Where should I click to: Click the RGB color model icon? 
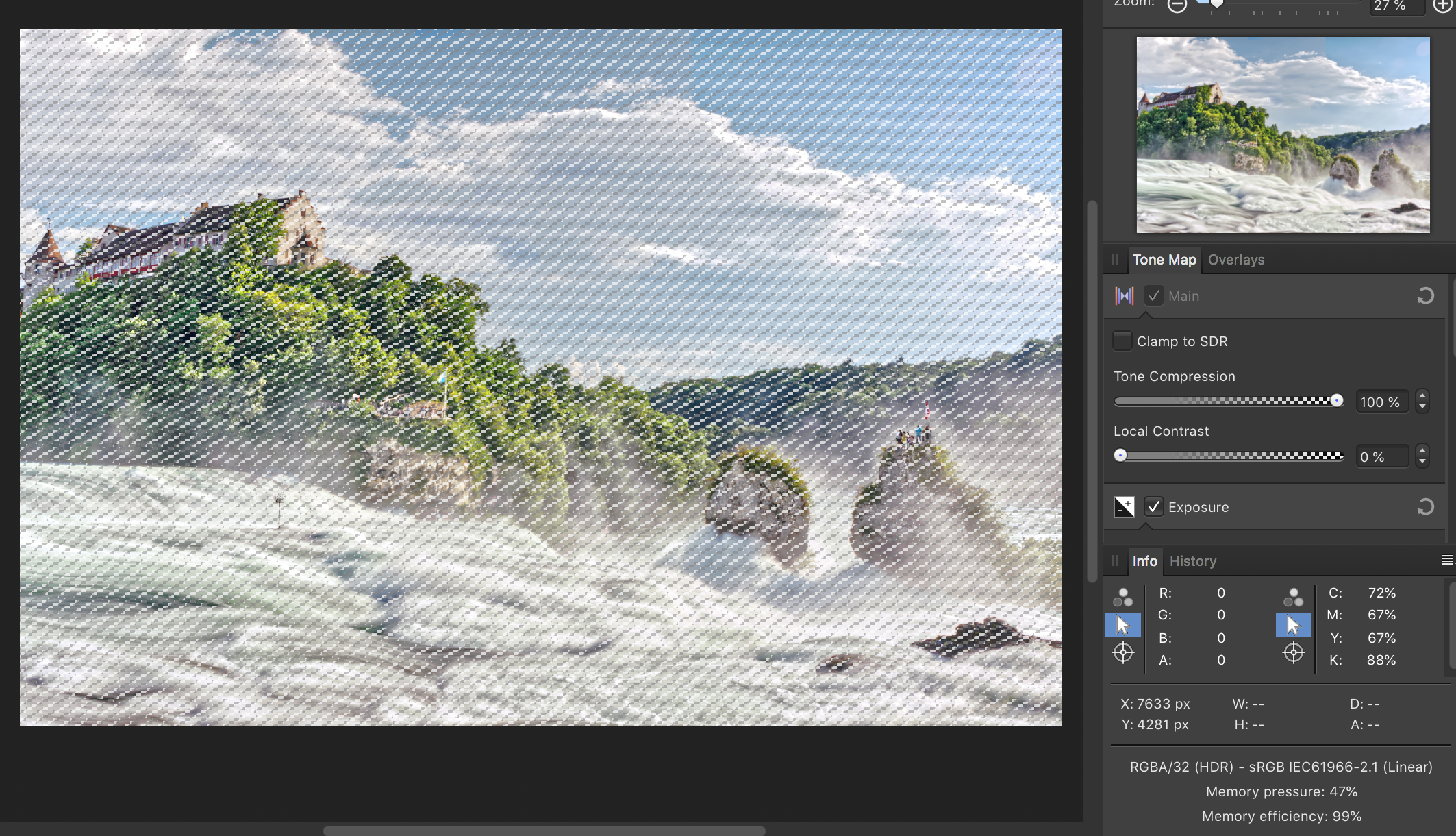click(x=1122, y=598)
